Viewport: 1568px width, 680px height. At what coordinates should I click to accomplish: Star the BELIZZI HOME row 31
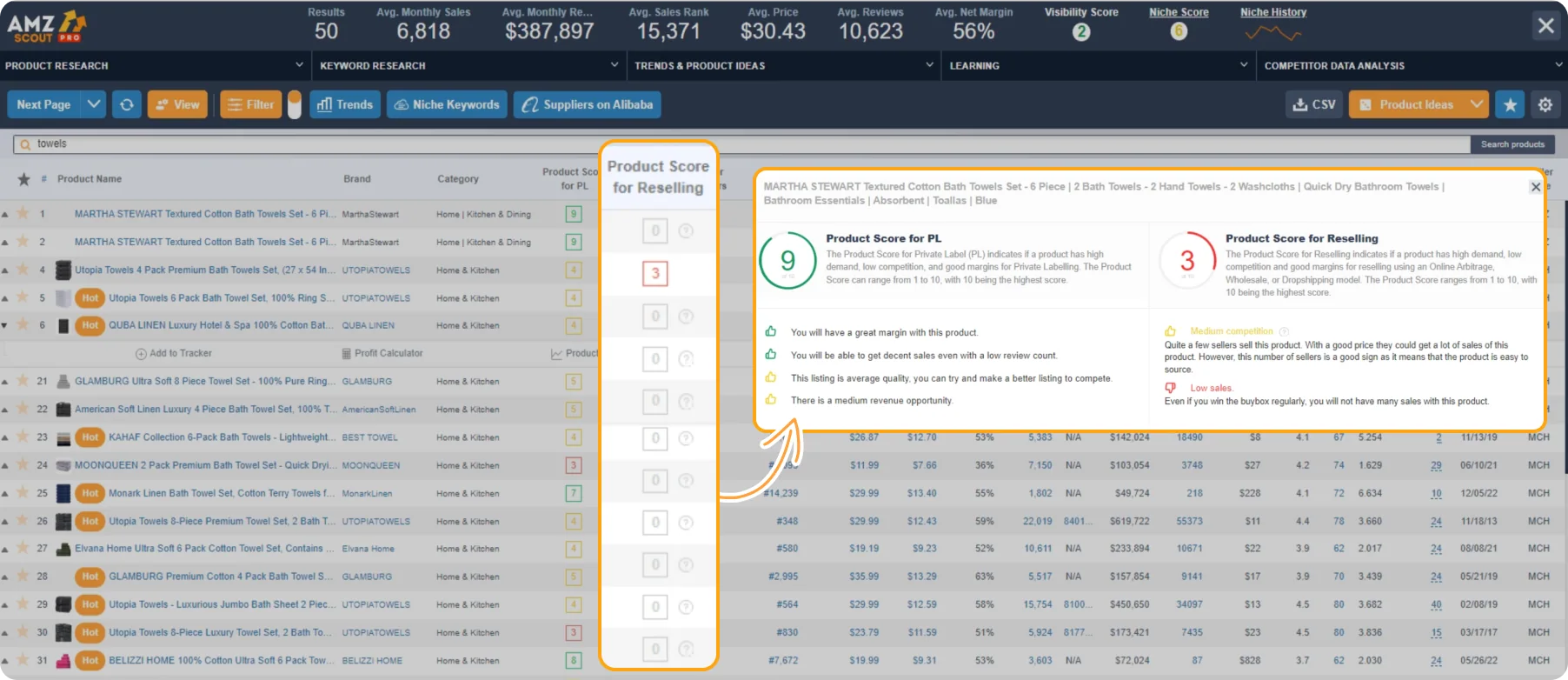point(23,660)
